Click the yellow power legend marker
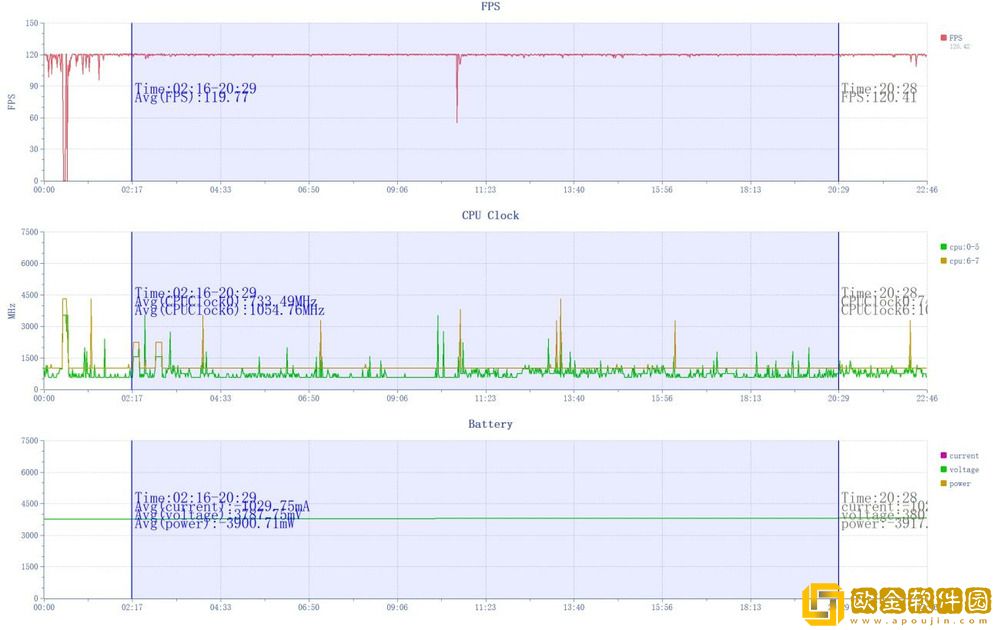This screenshot has height=630, width=1000. click(x=943, y=483)
